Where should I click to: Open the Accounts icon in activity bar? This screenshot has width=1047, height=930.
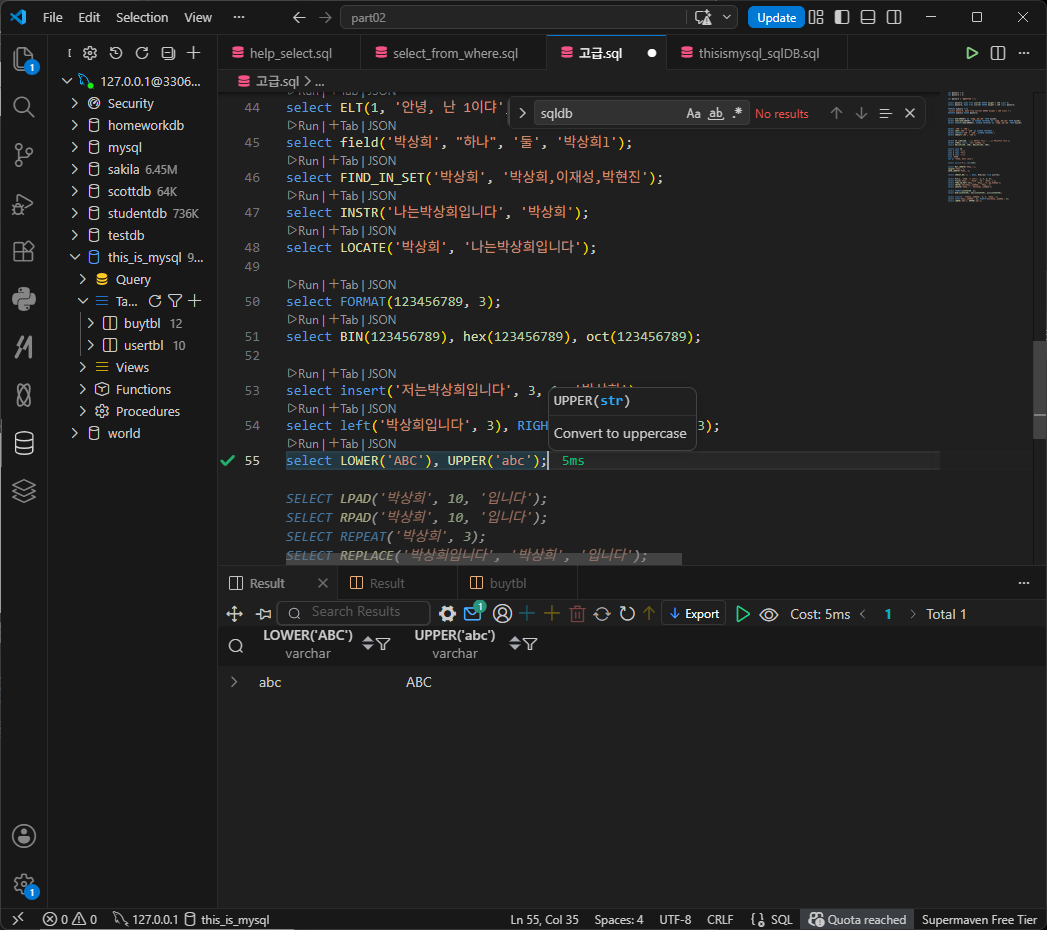point(24,836)
